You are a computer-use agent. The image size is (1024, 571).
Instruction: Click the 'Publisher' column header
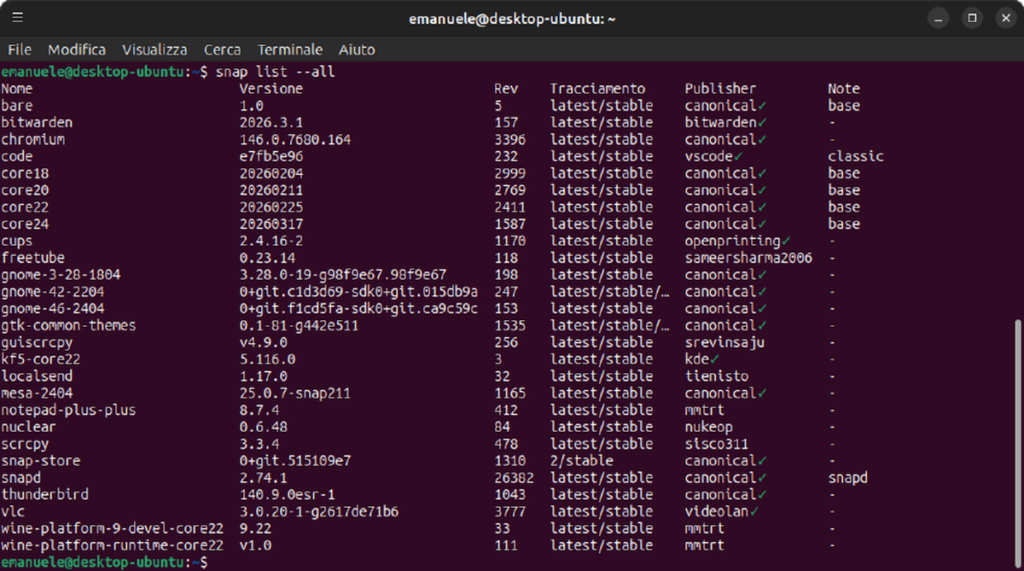[720, 89]
